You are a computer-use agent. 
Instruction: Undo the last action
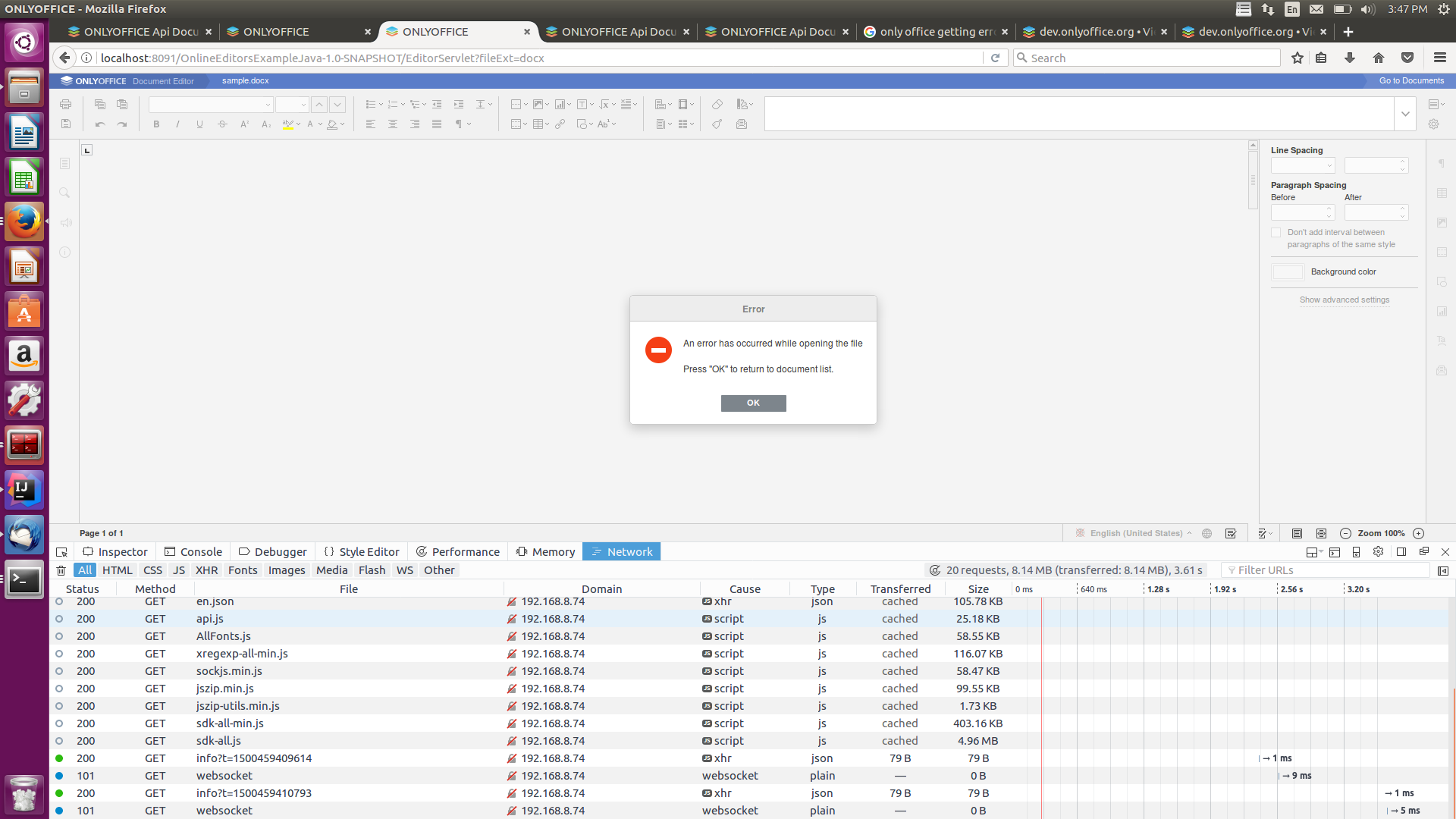point(99,124)
